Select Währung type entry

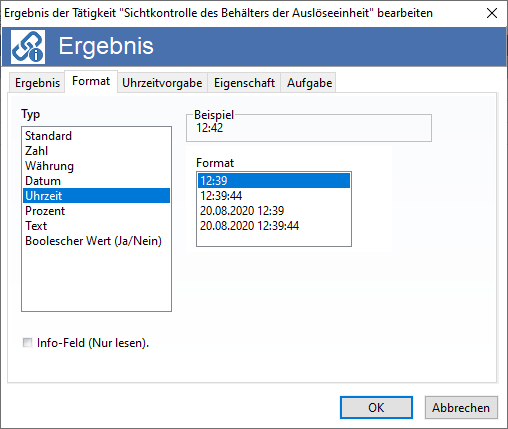tap(96, 166)
